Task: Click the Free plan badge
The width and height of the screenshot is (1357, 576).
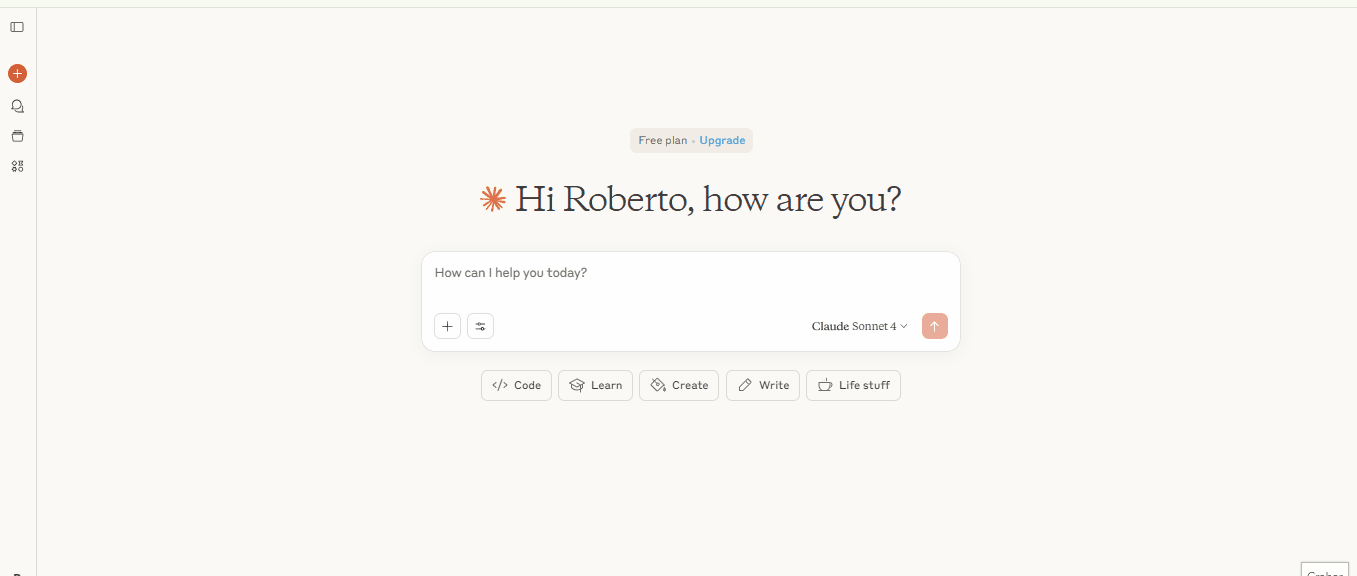Action: (x=663, y=141)
